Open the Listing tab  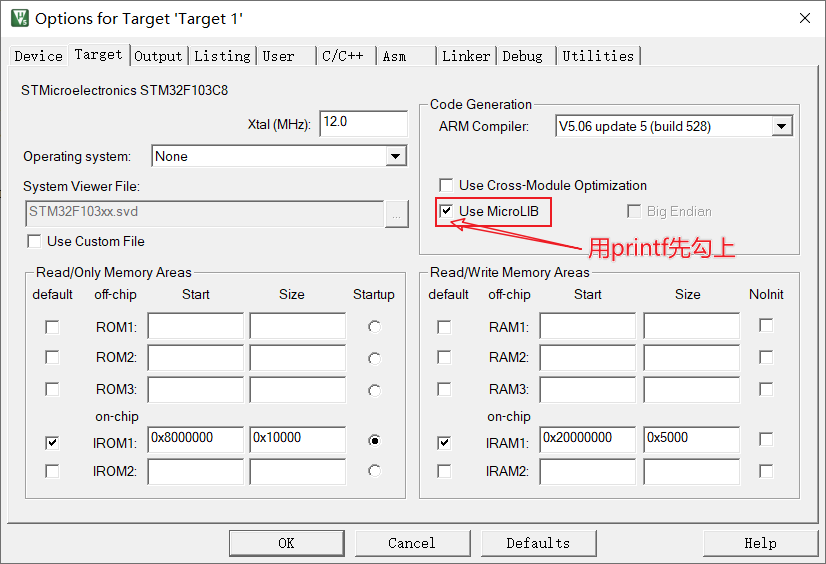[222, 56]
